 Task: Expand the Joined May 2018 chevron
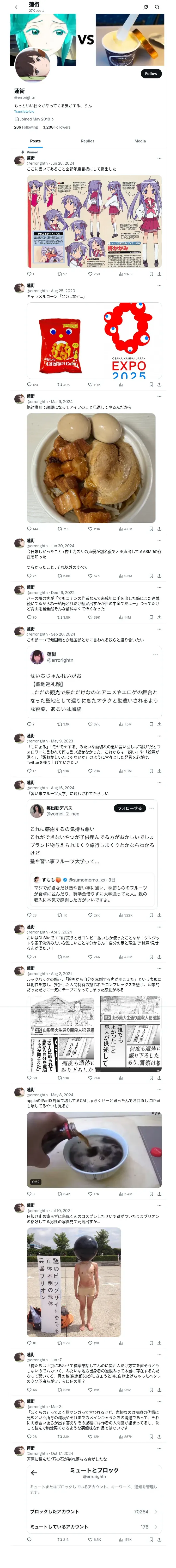coord(53,119)
